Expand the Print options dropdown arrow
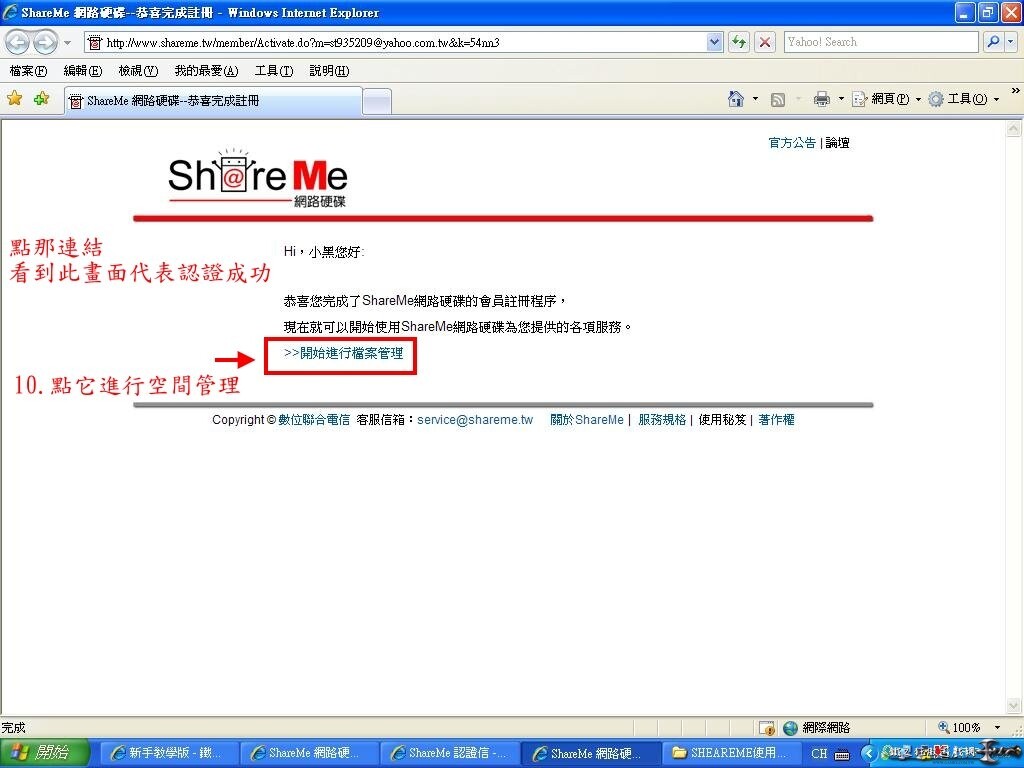This screenshot has width=1024, height=768. click(x=841, y=99)
